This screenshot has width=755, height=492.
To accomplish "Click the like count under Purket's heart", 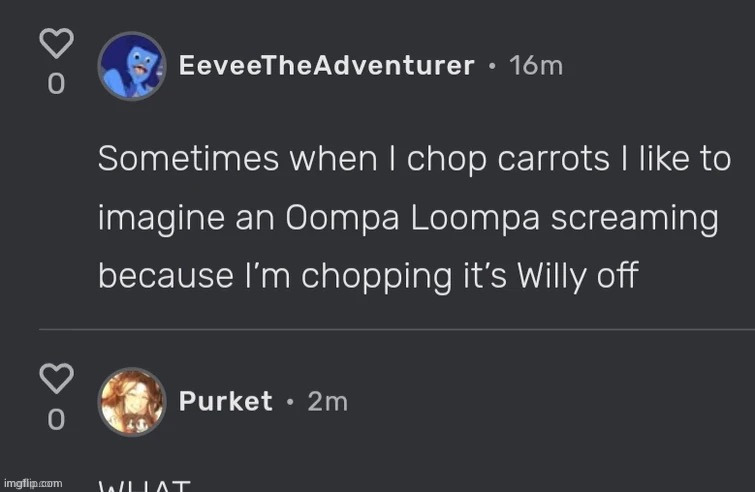I will pyautogui.click(x=56, y=419).
